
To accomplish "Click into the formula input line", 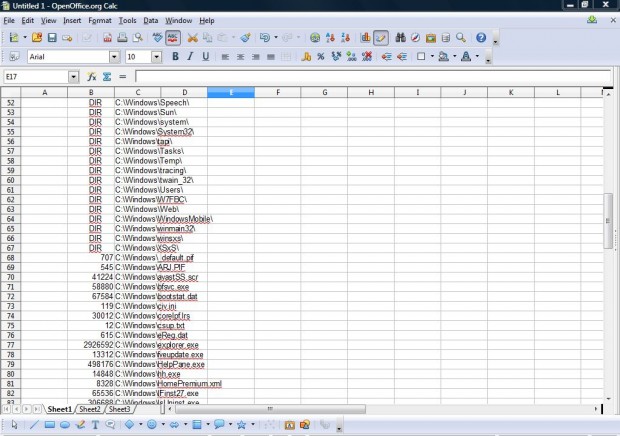I will [x=373, y=76].
